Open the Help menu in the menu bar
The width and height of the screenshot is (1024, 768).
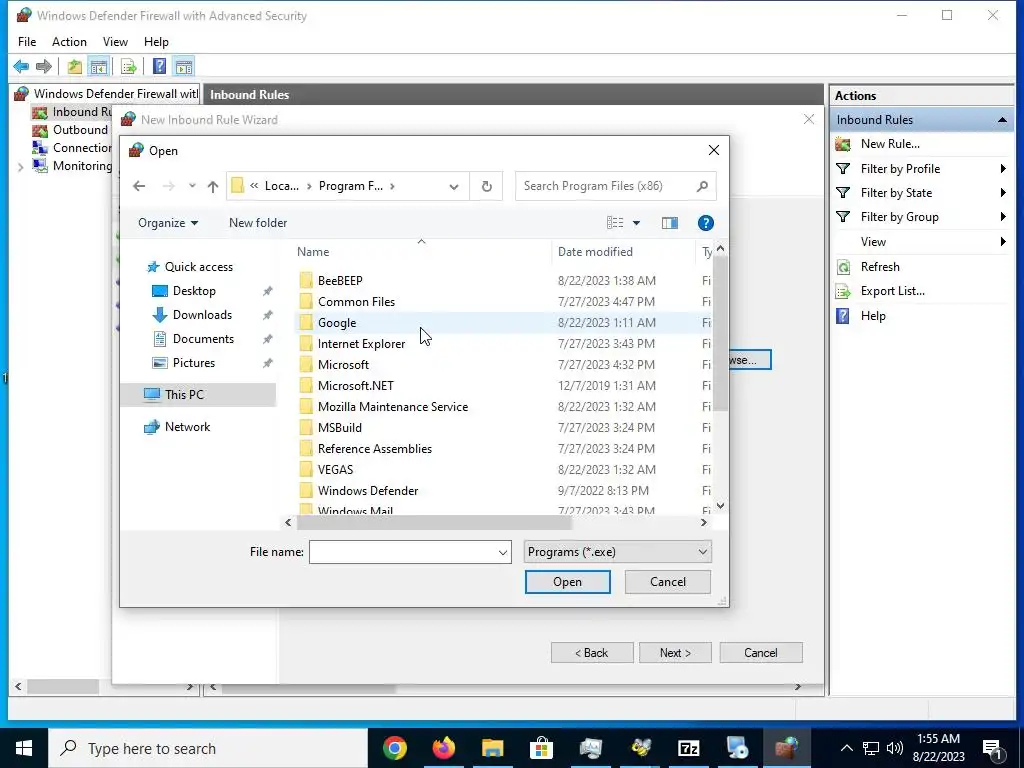[x=156, y=42]
